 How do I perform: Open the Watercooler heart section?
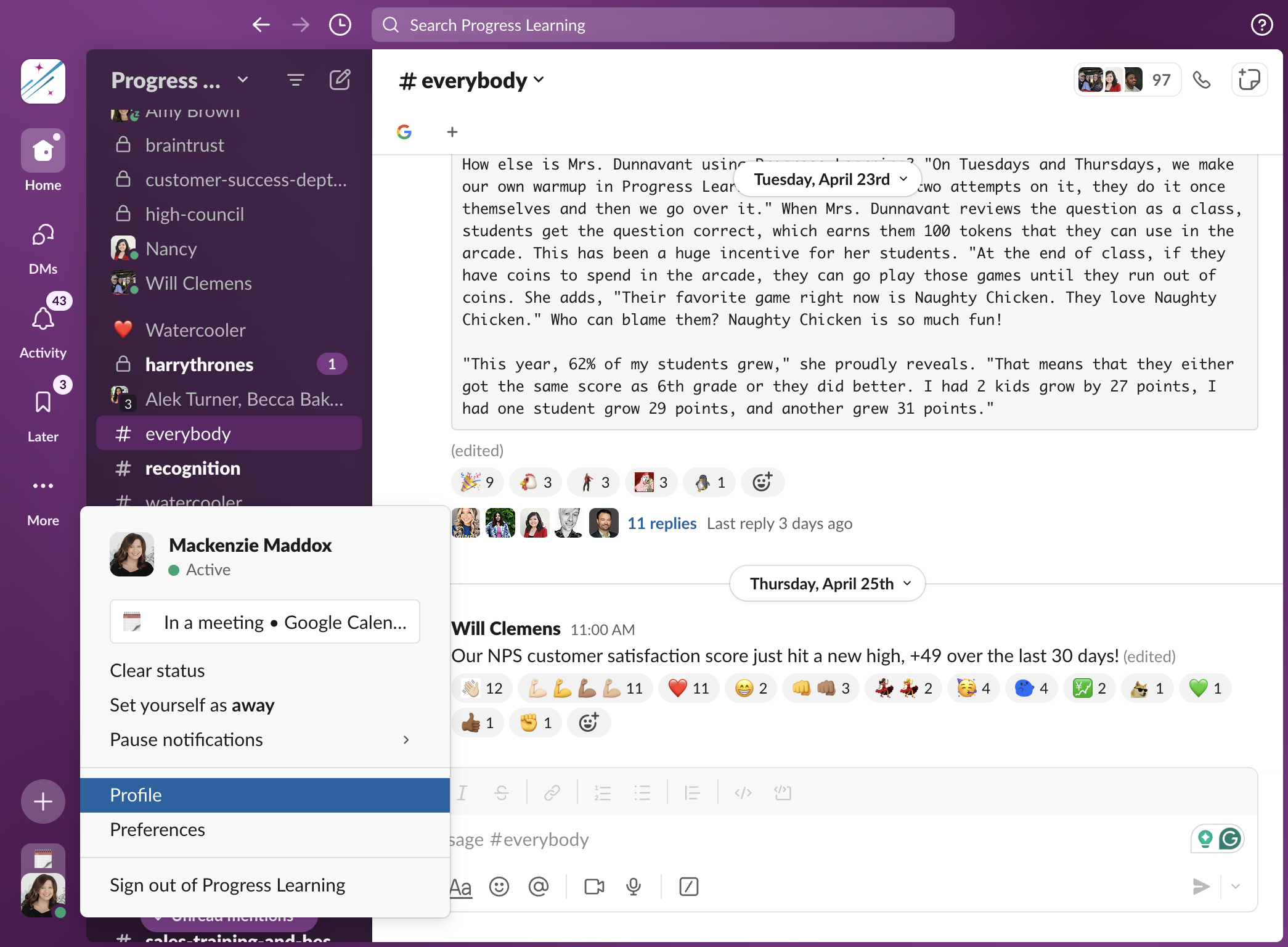tap(229, 330)
